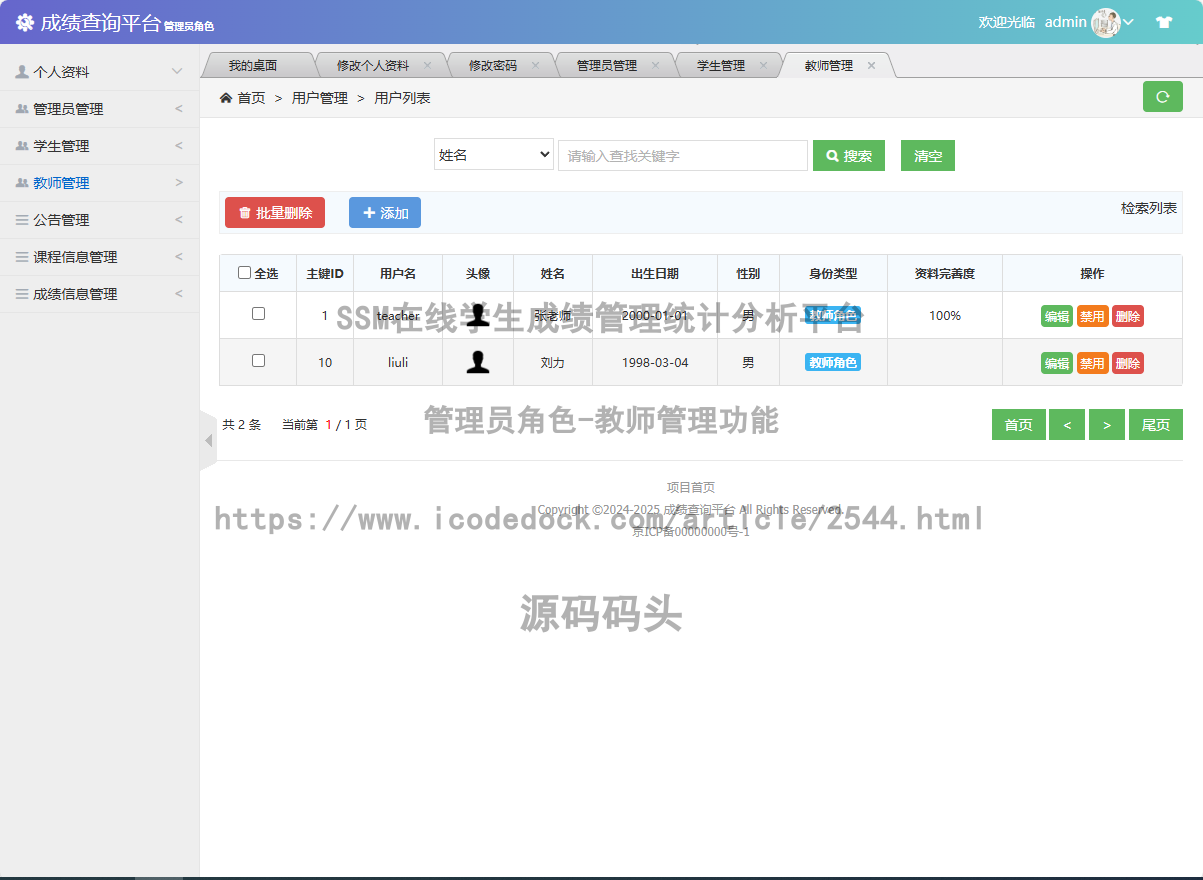Screen dimensions: 1203x880
Task: Go to 尾页 last page button
Action: point(1156,425)
